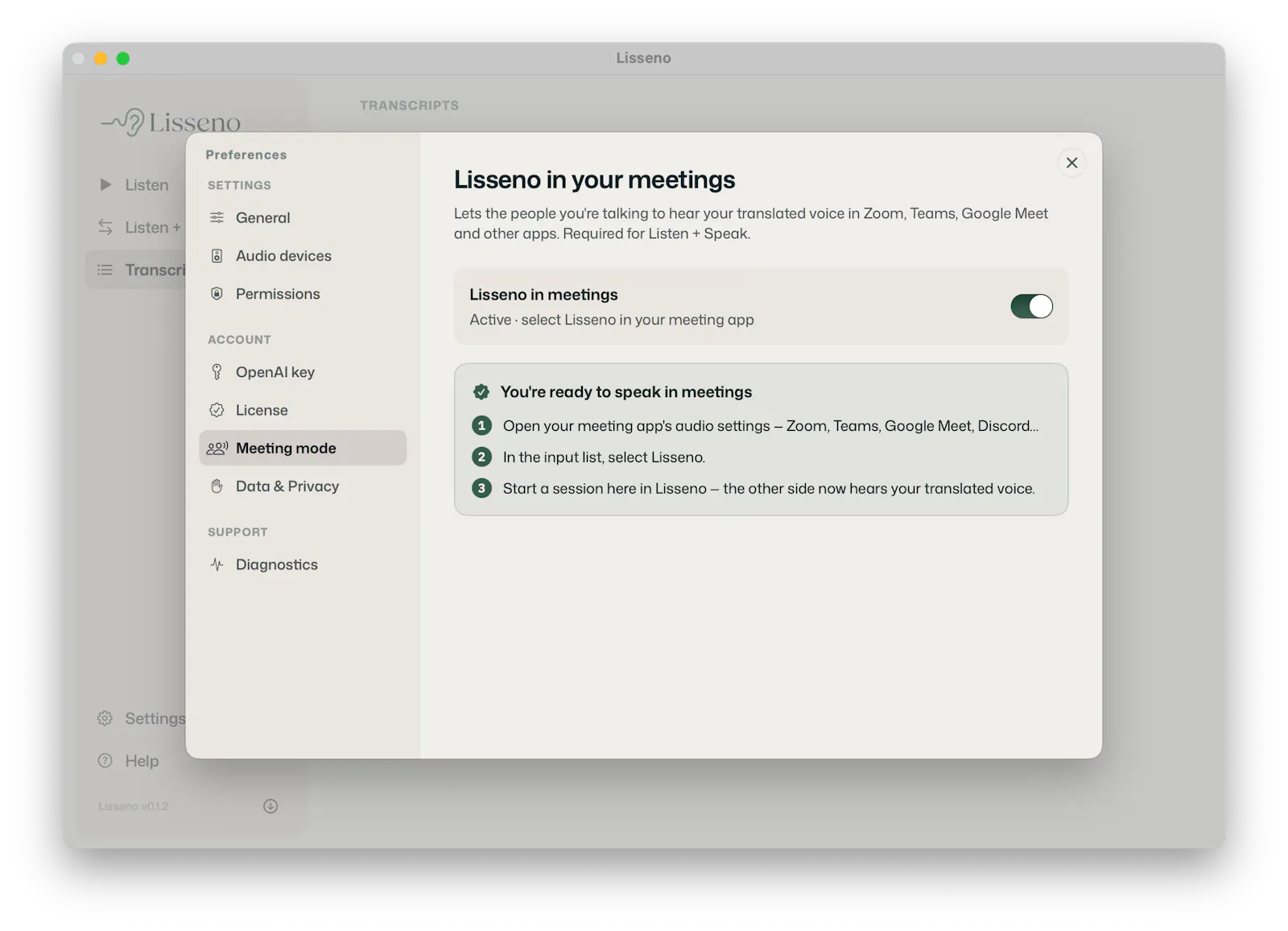
Task: Go to OpenAI key section
Action: click(x=303, y=372)
